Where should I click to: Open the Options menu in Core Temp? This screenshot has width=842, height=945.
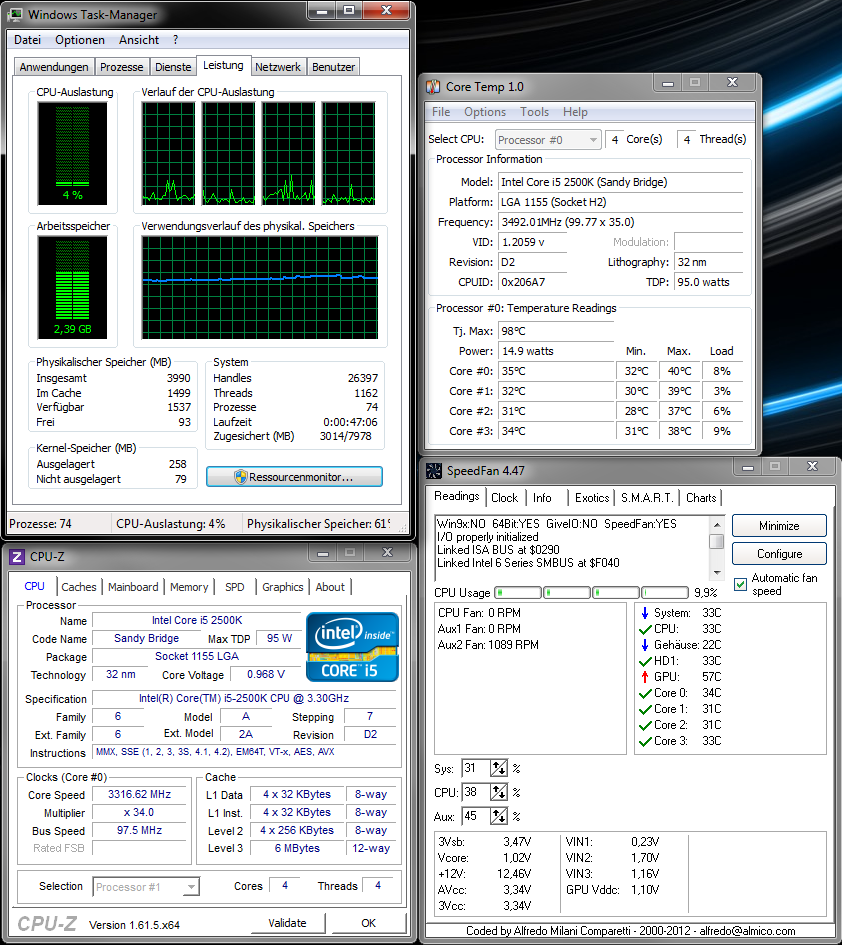(x=485, y=112)
